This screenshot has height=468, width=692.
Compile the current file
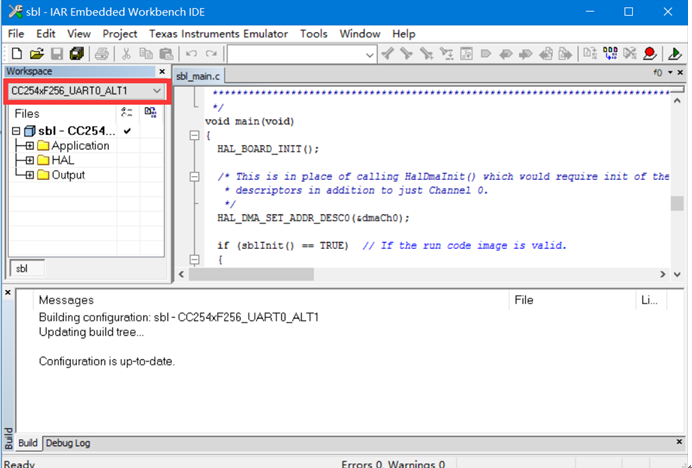590,54
